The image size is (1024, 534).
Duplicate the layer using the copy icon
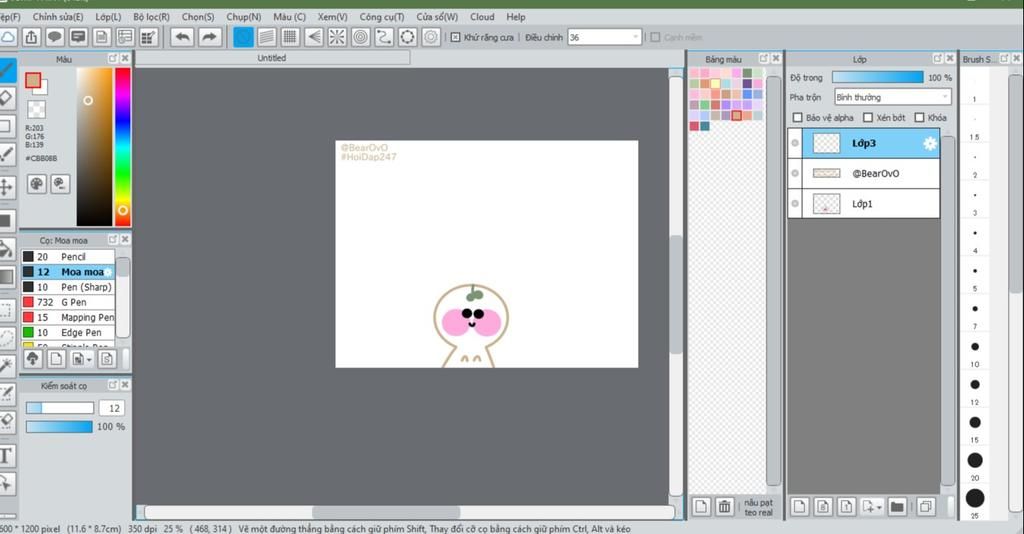925,506
